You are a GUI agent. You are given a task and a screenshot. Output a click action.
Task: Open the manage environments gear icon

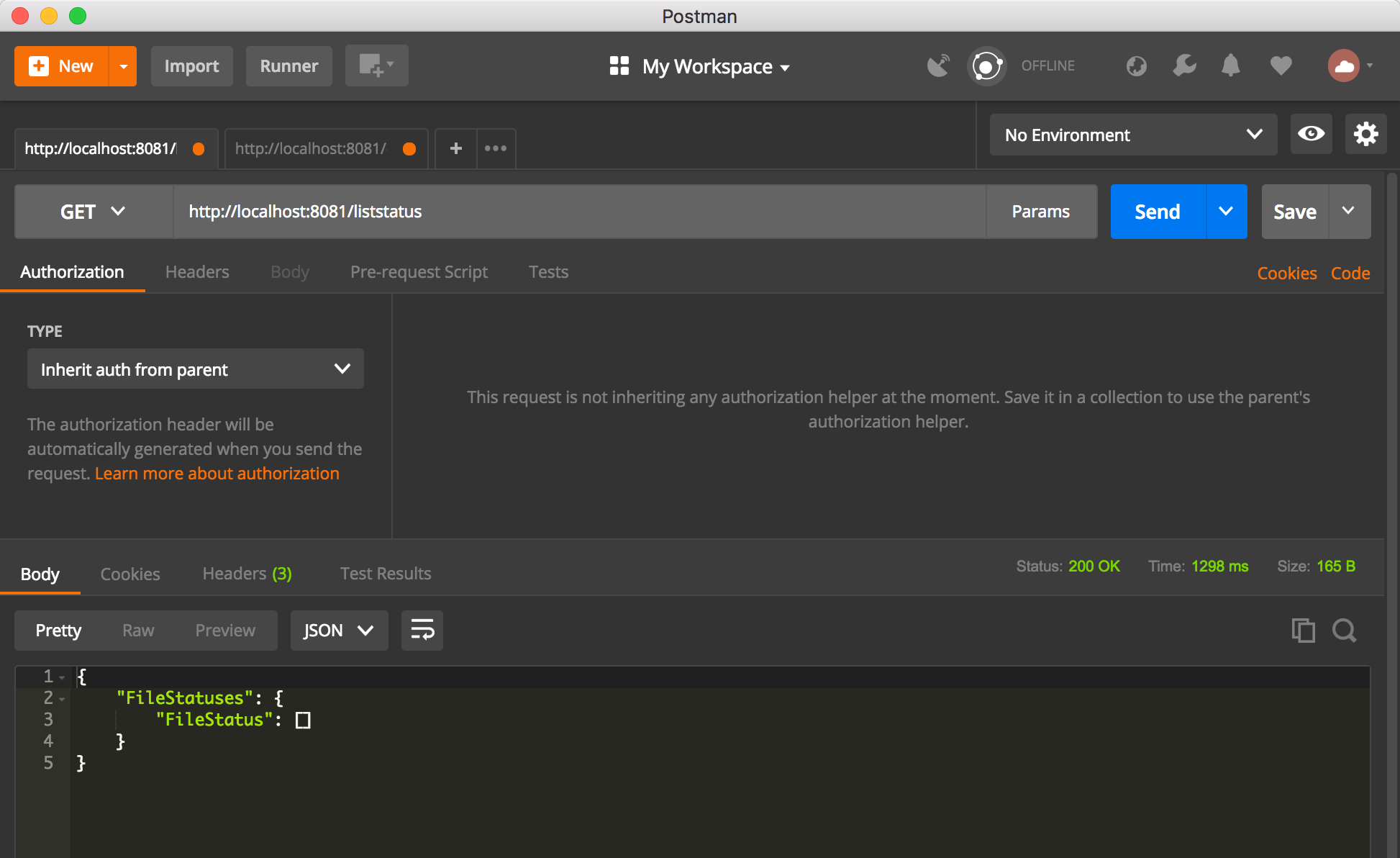[1365, 134]
